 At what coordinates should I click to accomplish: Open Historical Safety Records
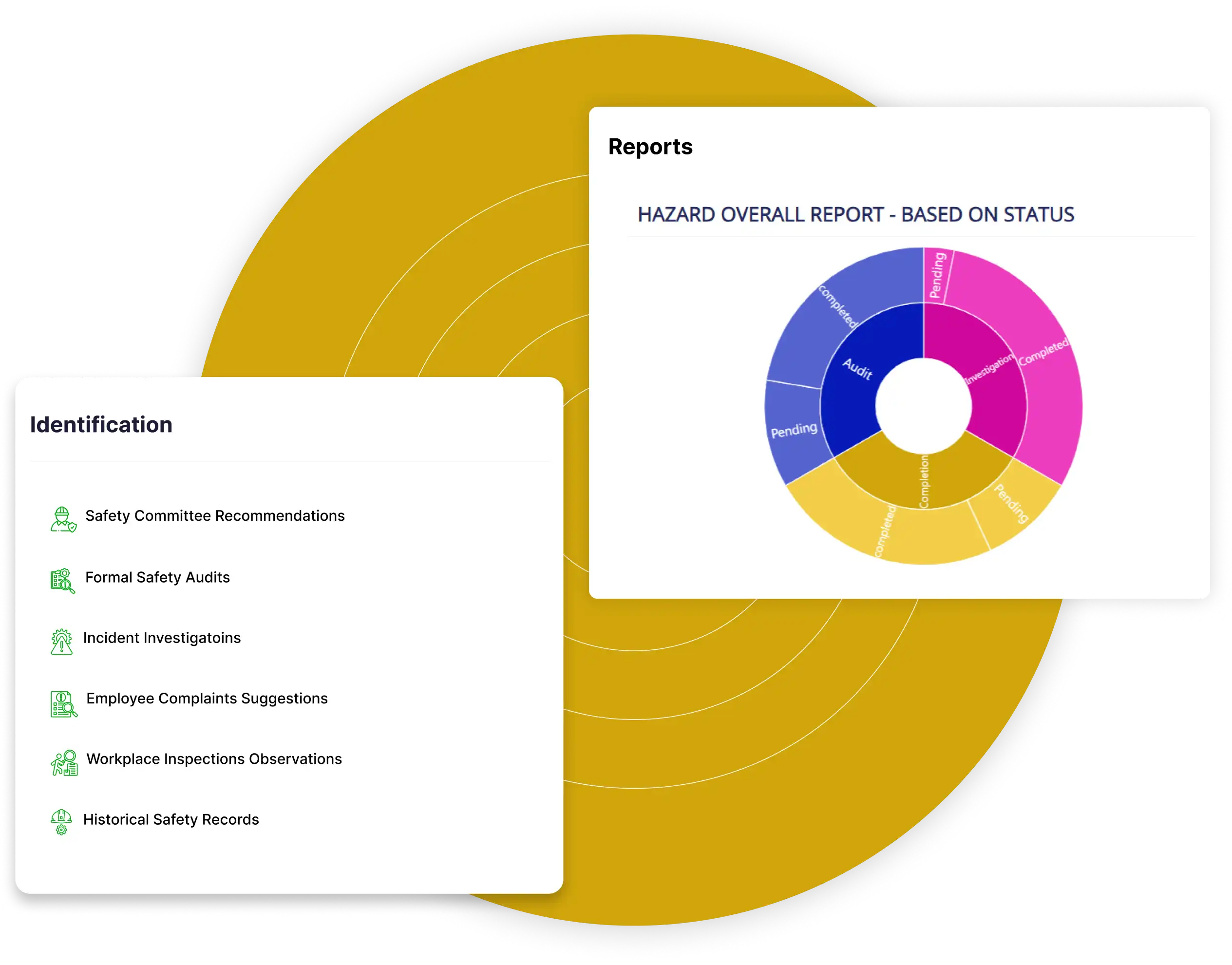(171, 819)
